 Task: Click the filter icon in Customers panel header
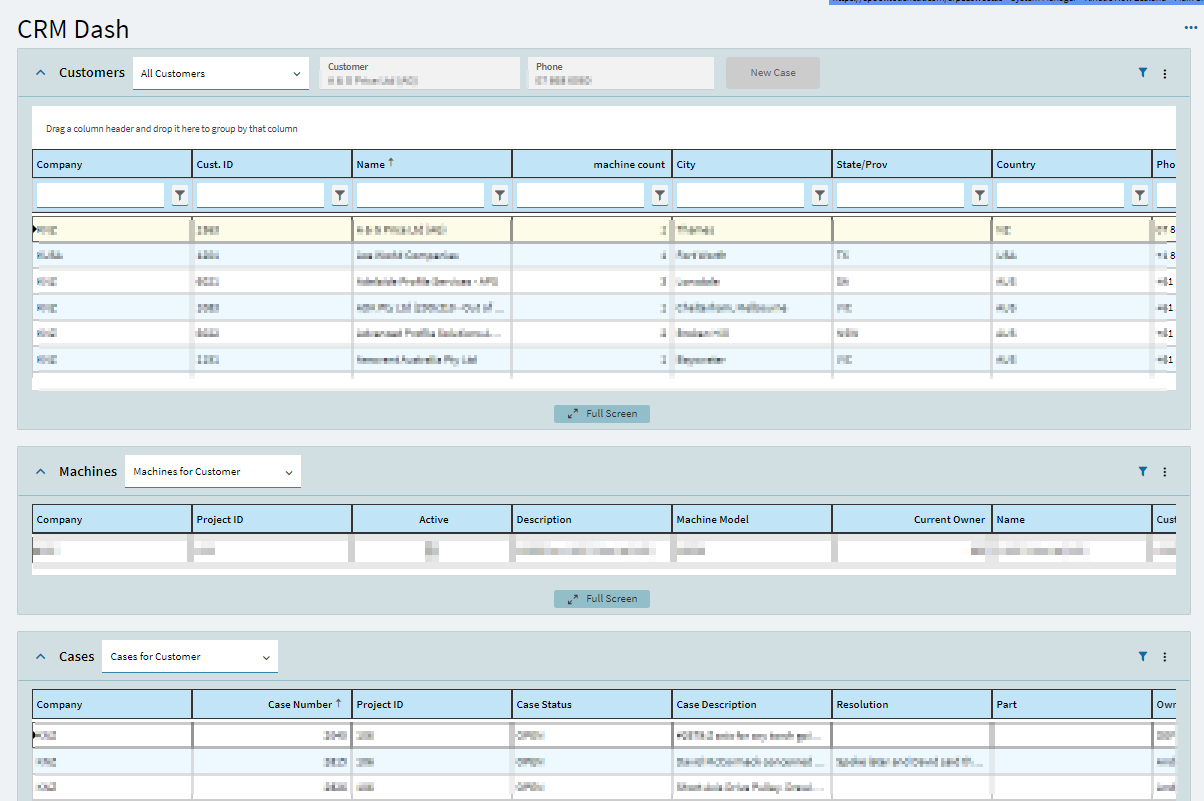[1143, 73]
